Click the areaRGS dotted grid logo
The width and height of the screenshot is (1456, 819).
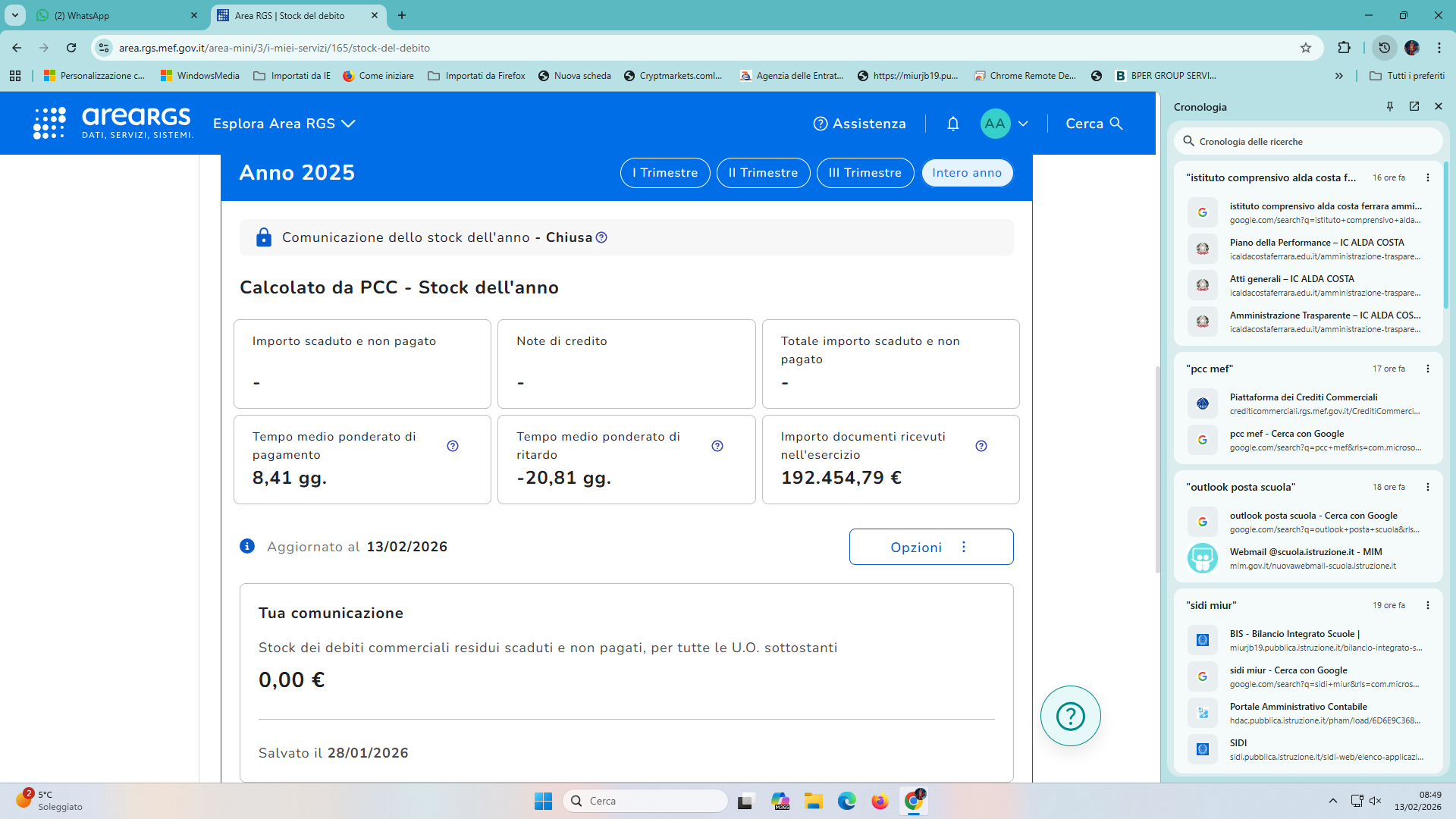coord(49,124)
